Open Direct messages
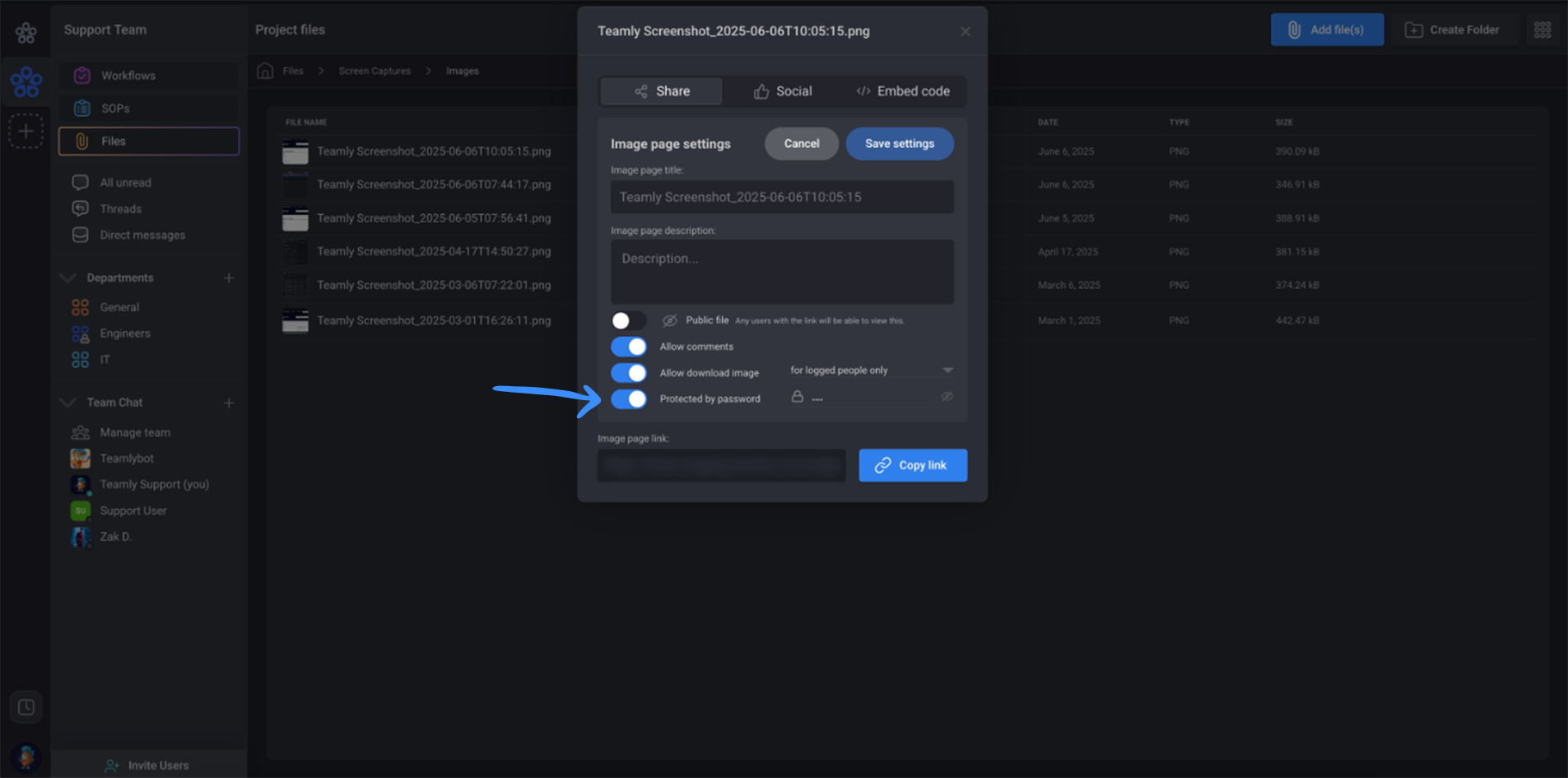 point(142,235)
